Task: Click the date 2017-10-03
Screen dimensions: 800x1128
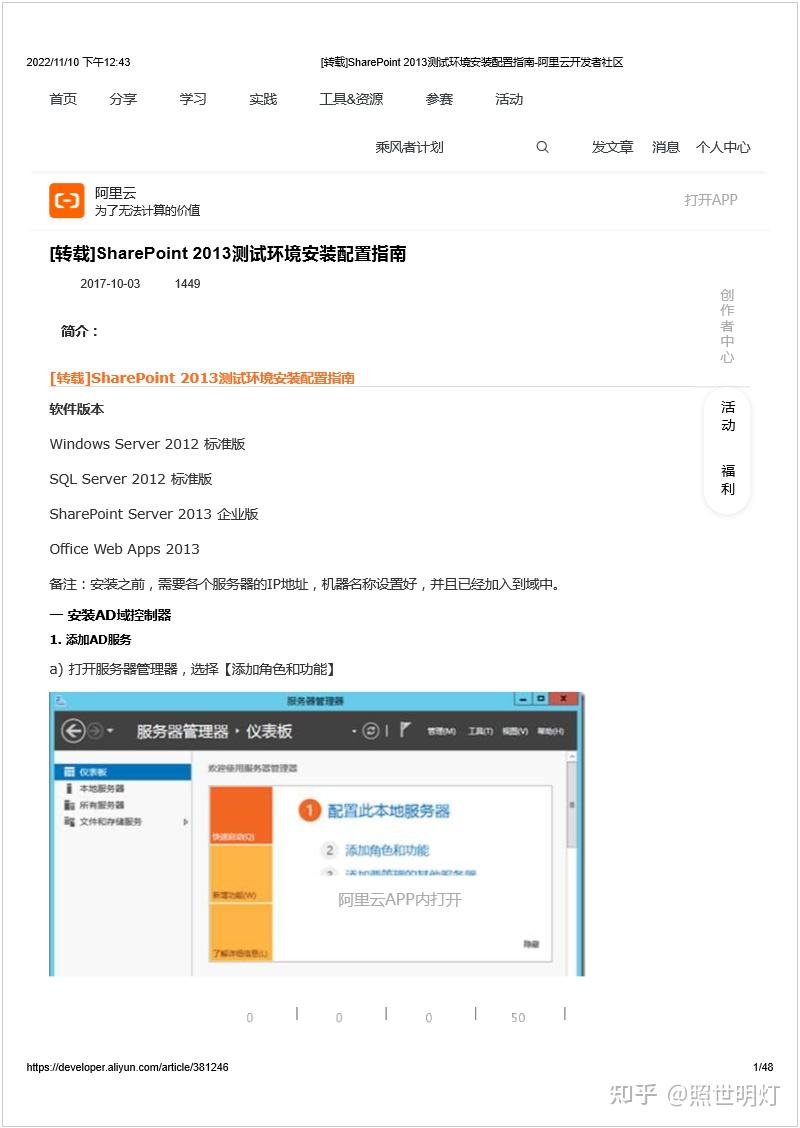Action: [110, 283]
